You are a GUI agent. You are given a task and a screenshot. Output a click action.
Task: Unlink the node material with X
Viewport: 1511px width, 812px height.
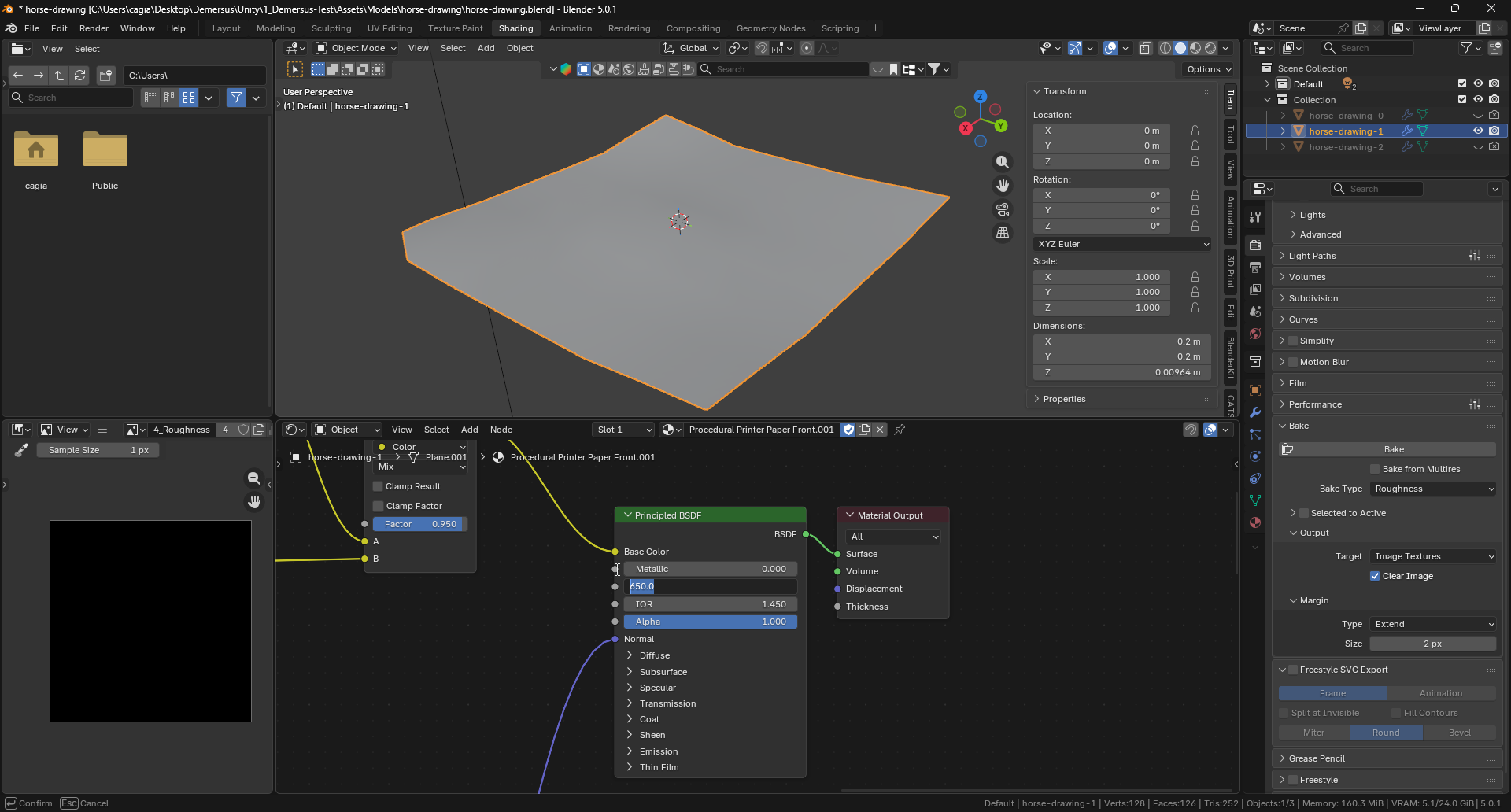tap(880, 430)
